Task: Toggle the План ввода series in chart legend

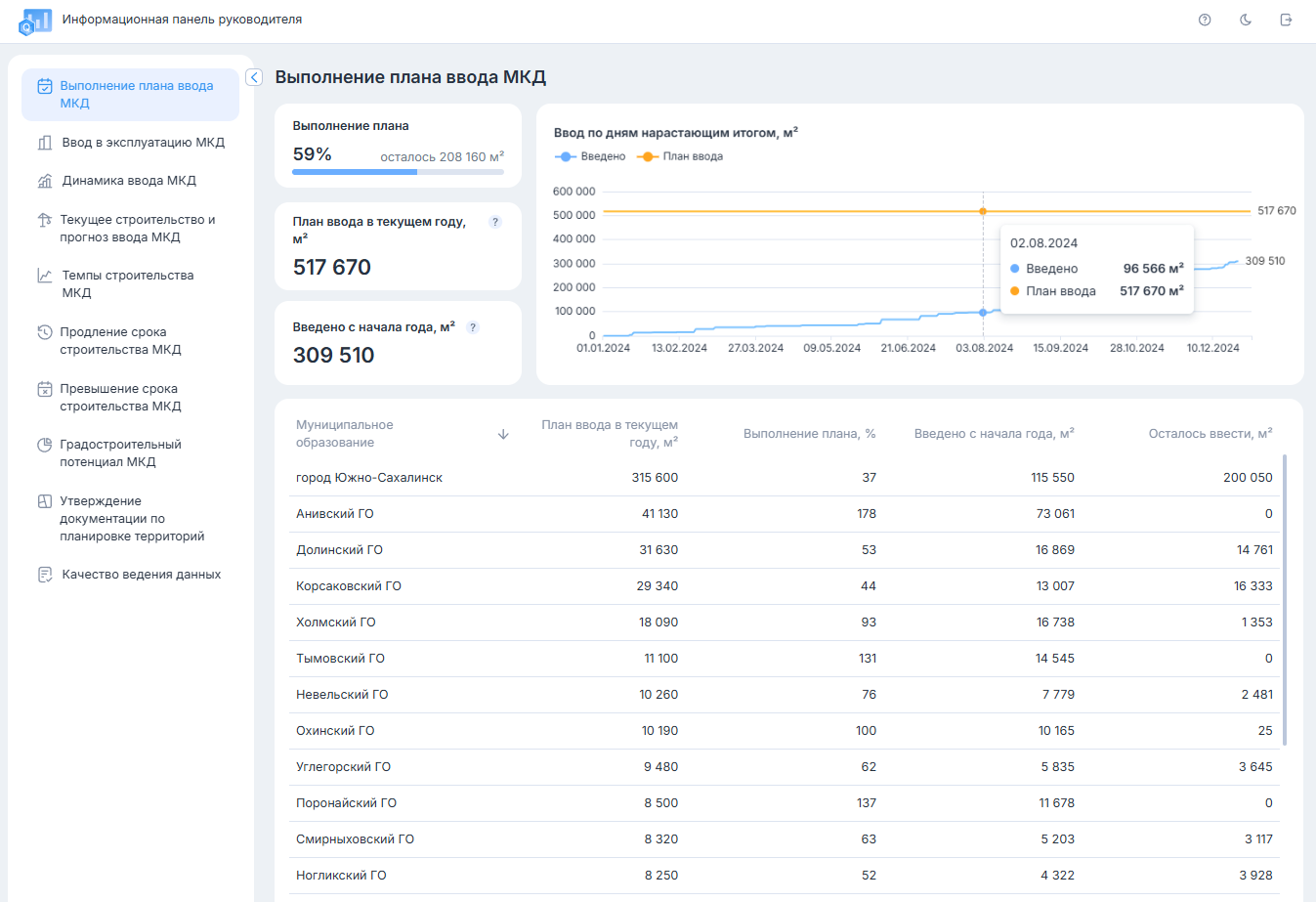Action: pyautogui.click(x=680, y=156)
